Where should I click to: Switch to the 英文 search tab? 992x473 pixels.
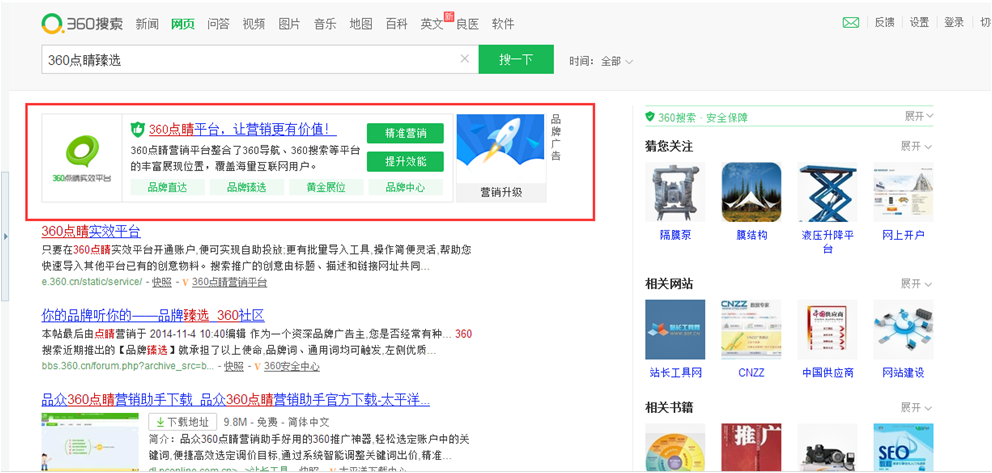pyautogui.click(x=432, y=24)
